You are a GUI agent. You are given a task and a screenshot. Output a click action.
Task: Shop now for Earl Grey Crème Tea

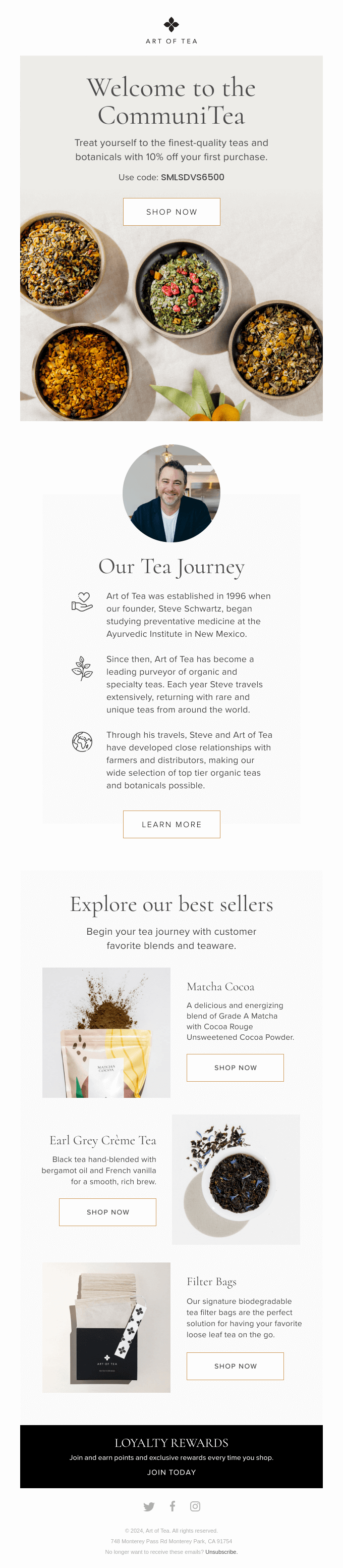click(107, 1211)
